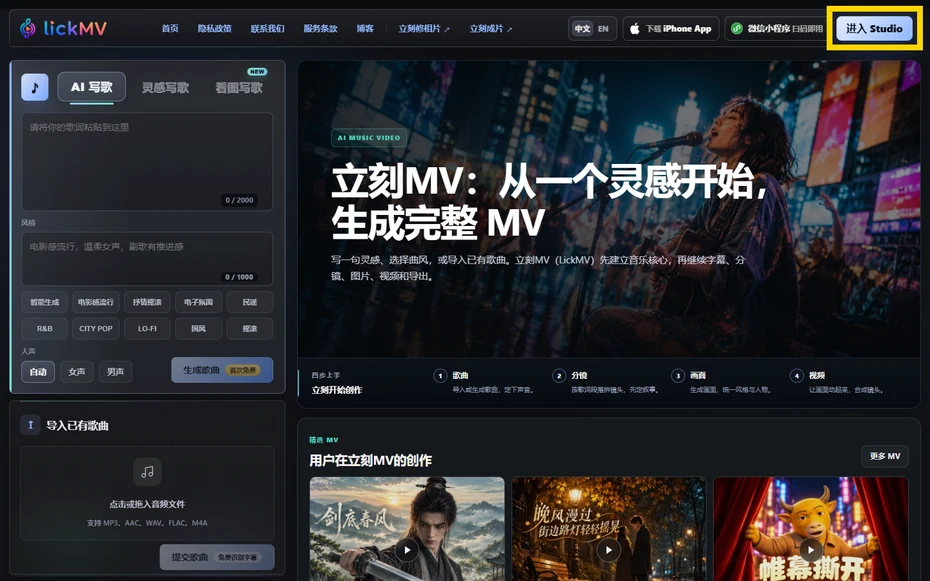Open 立刻成片 external link
This screenshot has width=930, height=581.
pyautogui.click(x=491, y=28)
